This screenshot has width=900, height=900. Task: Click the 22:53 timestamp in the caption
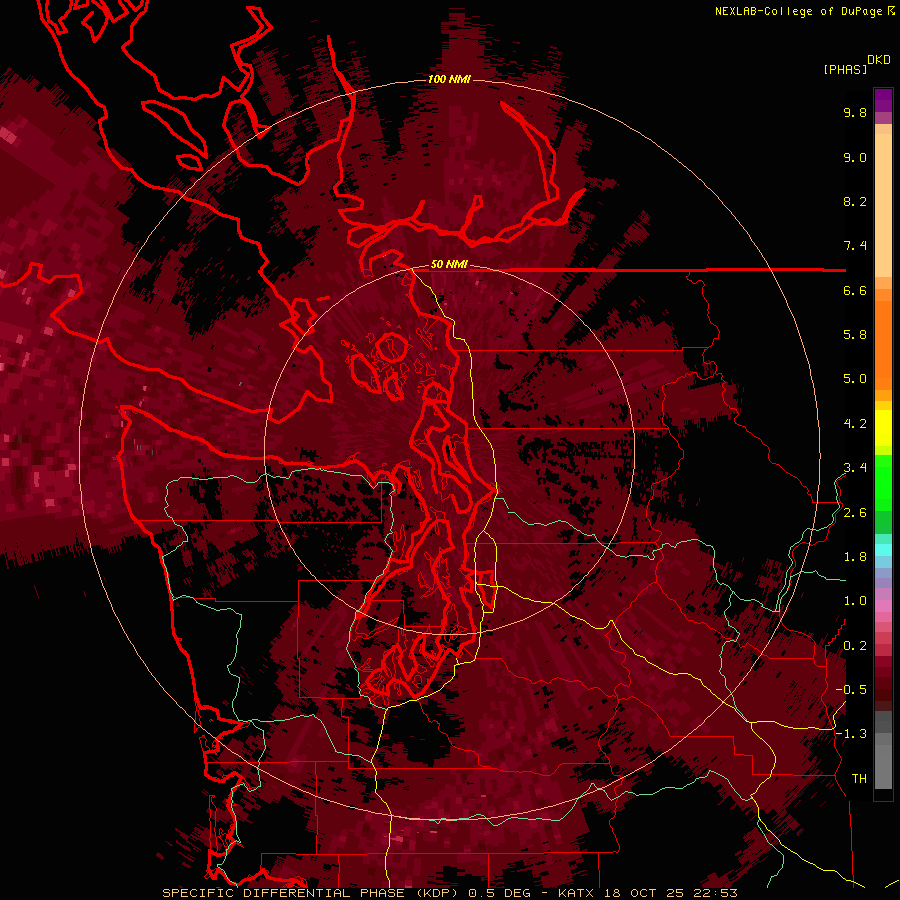714,893
